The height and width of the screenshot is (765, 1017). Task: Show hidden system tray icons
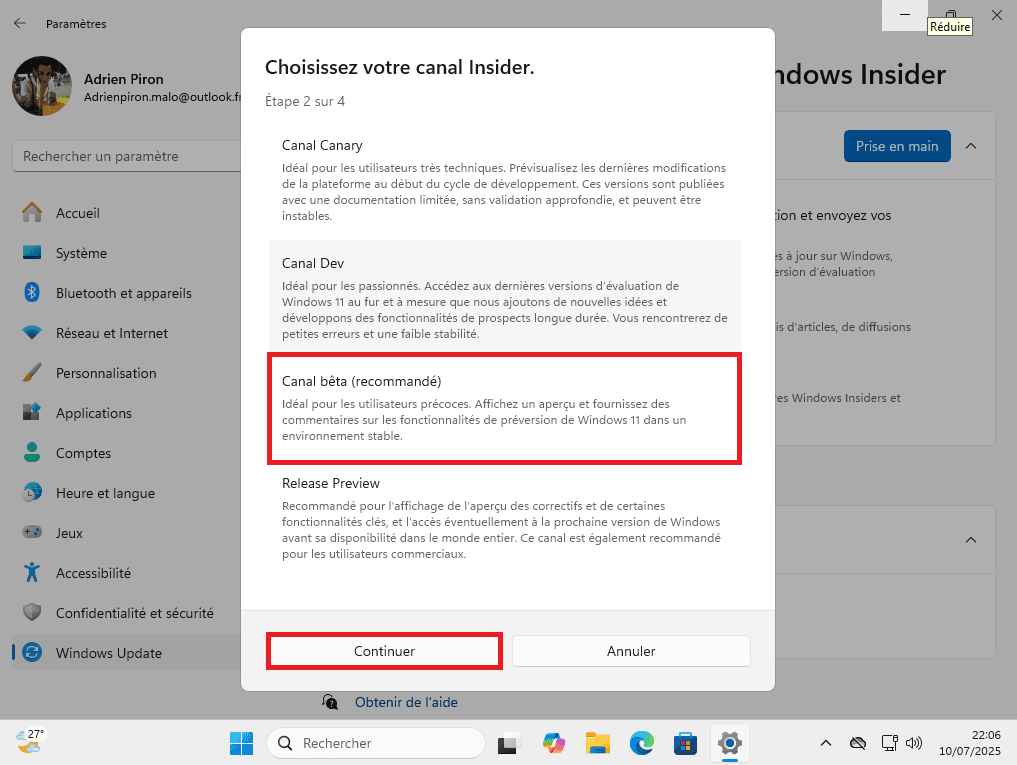pos(826,743)
